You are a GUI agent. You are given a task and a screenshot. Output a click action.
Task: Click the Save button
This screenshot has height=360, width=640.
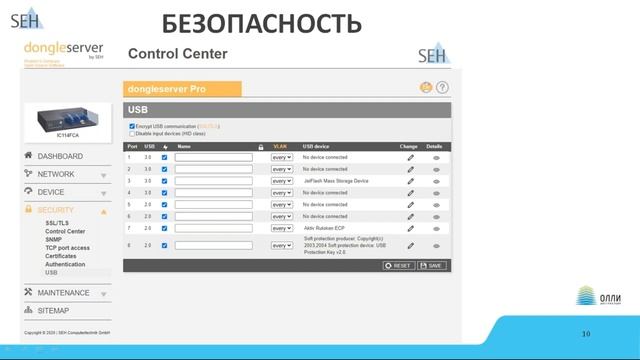click(432, 266)
